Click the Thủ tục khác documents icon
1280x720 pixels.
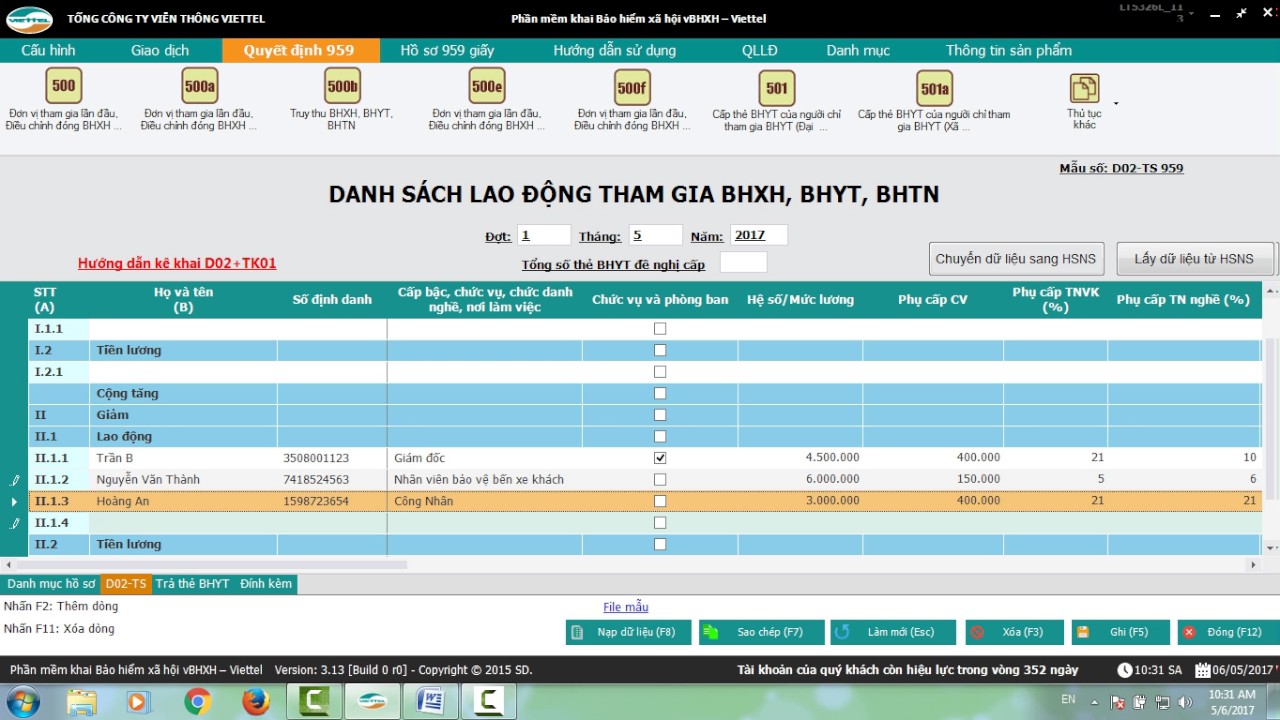pyautogui.click(x=1084, y=89)
